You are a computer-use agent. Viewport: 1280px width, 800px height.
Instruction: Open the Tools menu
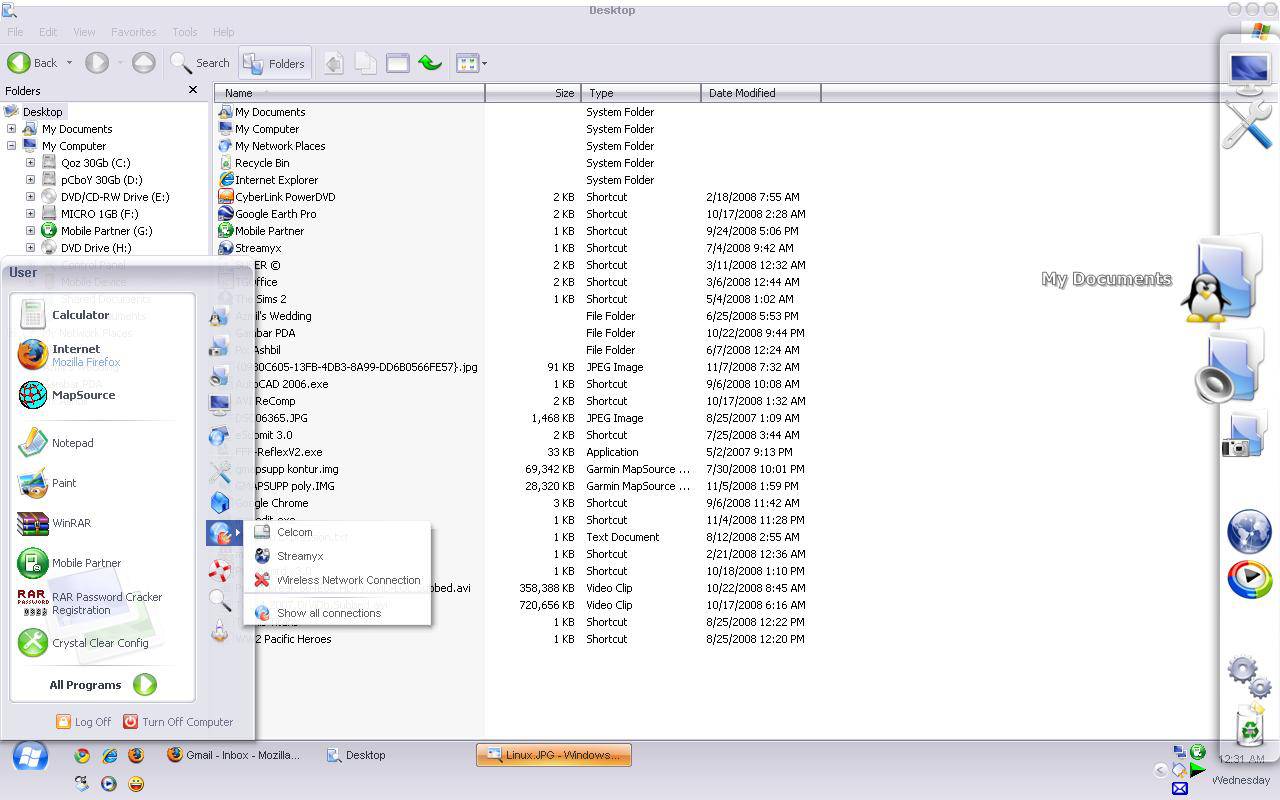coord(184,32)
